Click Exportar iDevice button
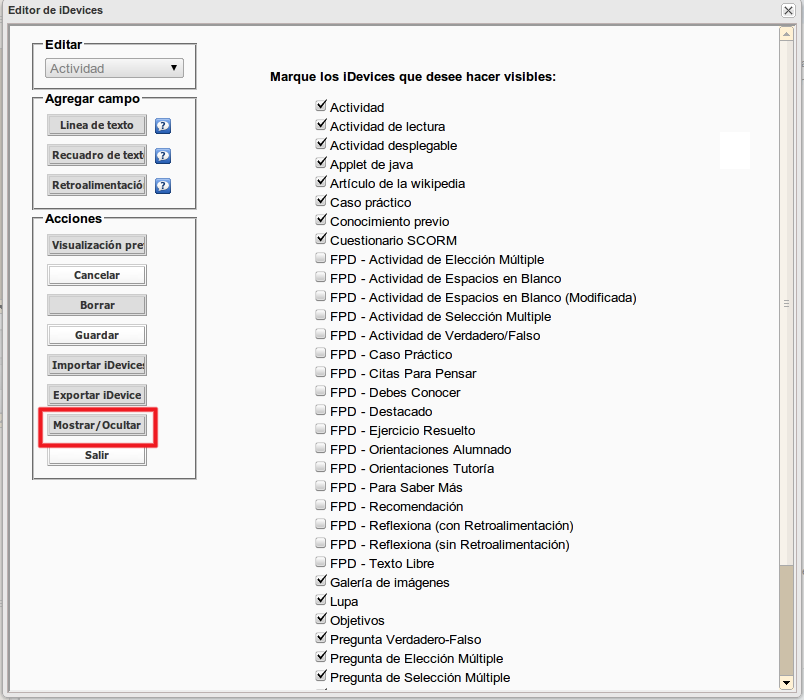The height and width of the screenshot is (700, 804). pyautogui.click(x=97, y=395)
